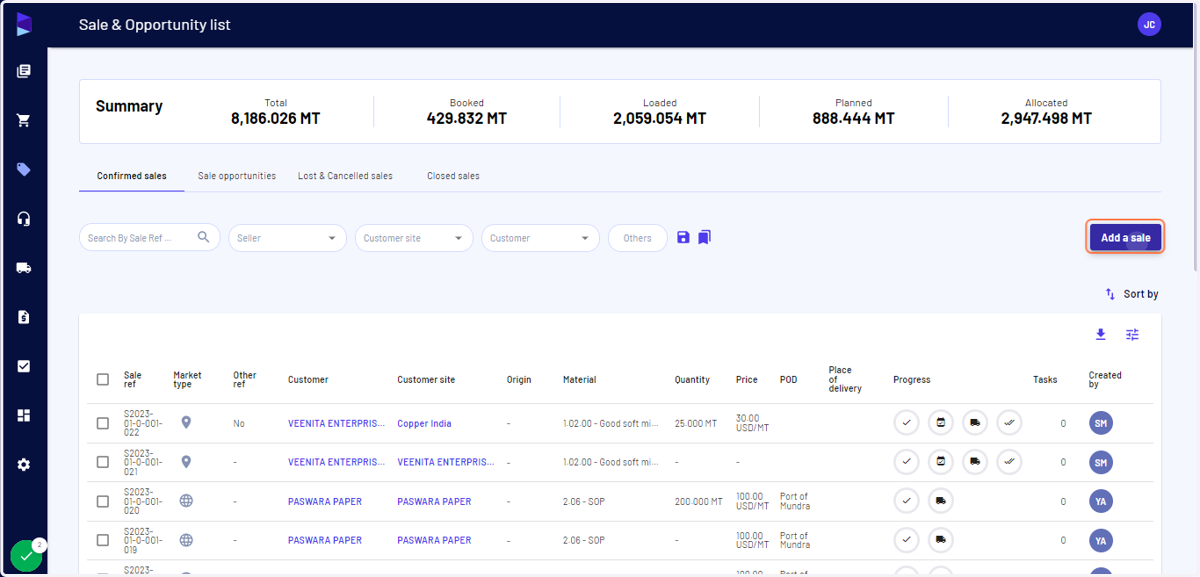
Task: Open the invoice document section in sidebar
Action: [24, 317]
